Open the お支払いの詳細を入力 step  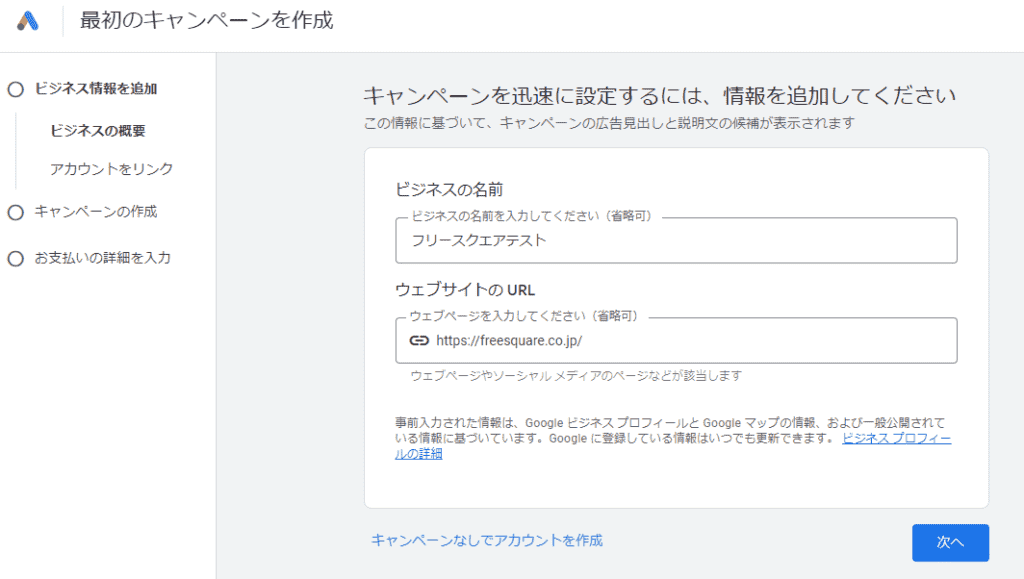(102, 258)
